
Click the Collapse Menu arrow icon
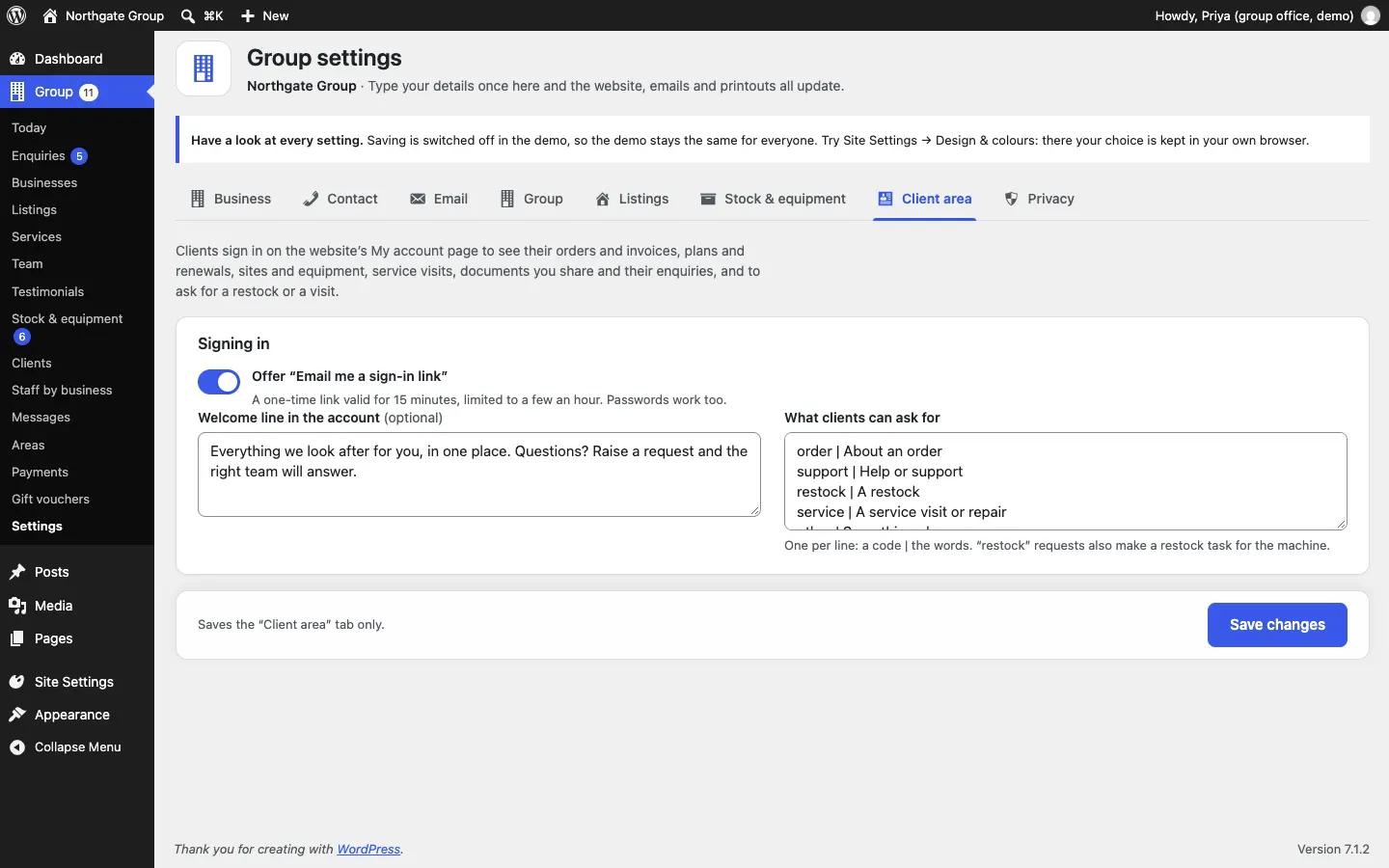point(17,747)
